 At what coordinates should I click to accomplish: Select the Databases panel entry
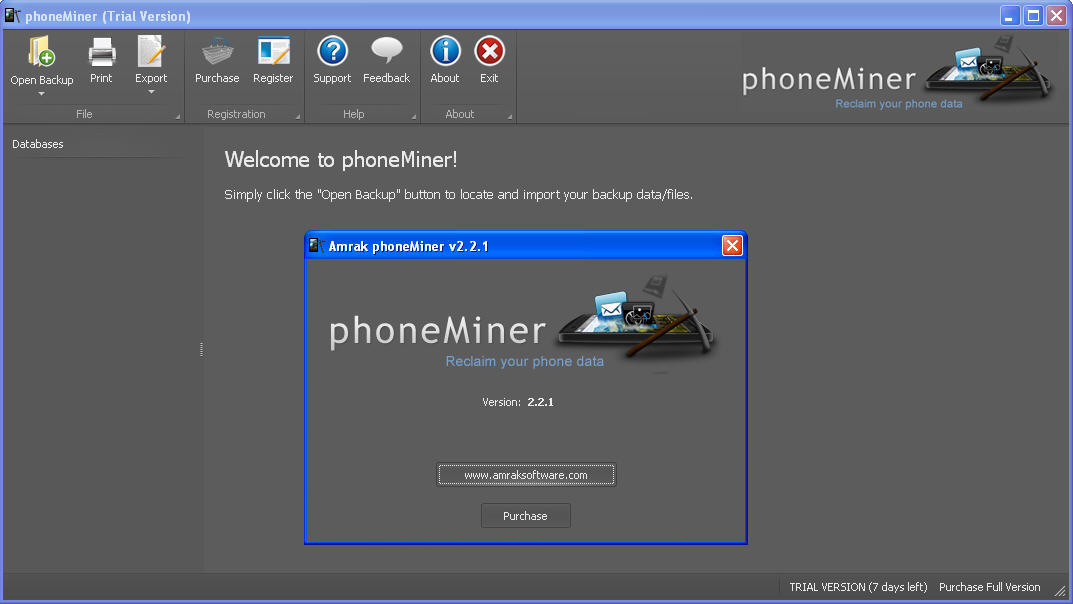pos(37,144)
